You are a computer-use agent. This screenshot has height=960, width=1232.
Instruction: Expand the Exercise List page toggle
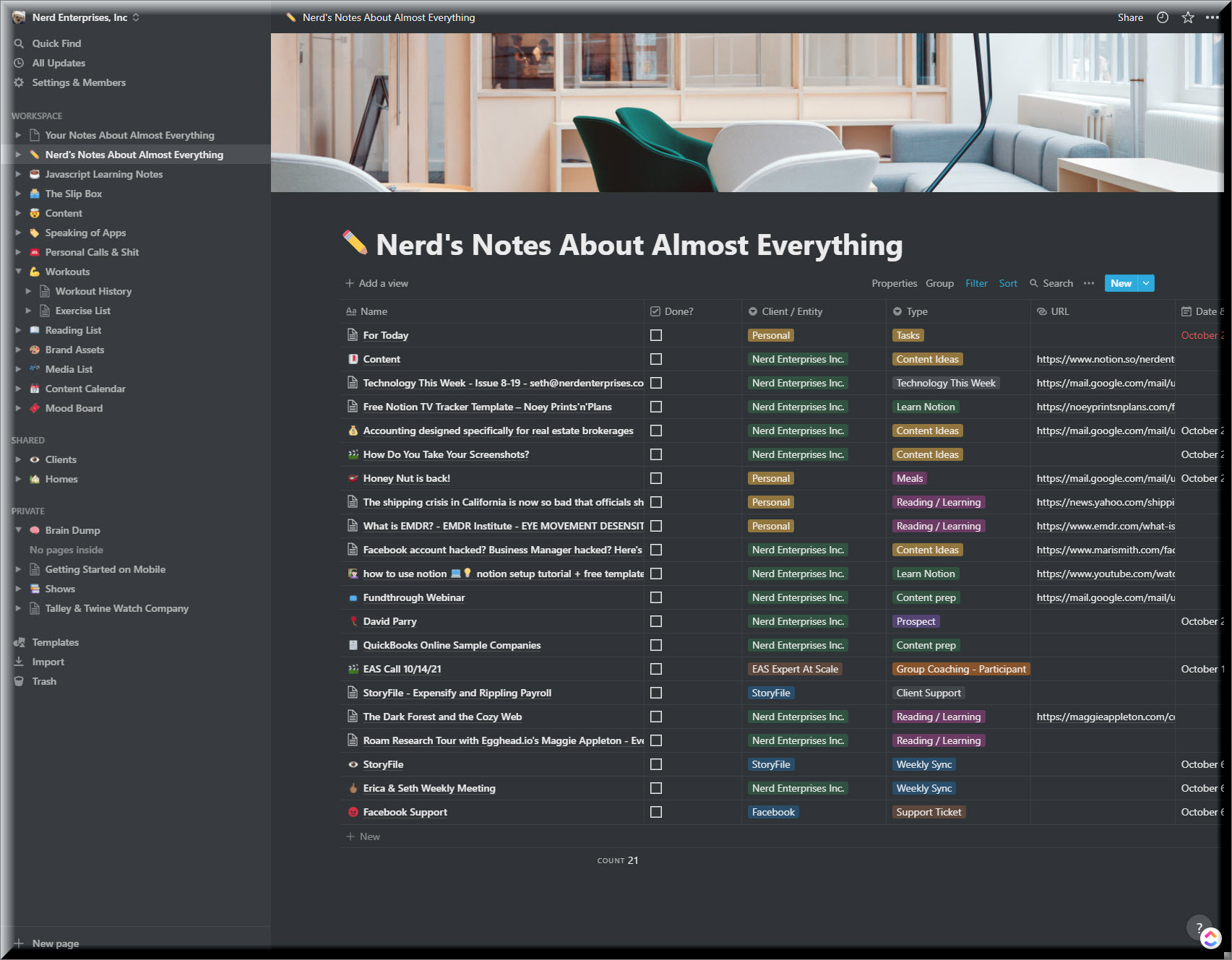(x=28, y=311)
